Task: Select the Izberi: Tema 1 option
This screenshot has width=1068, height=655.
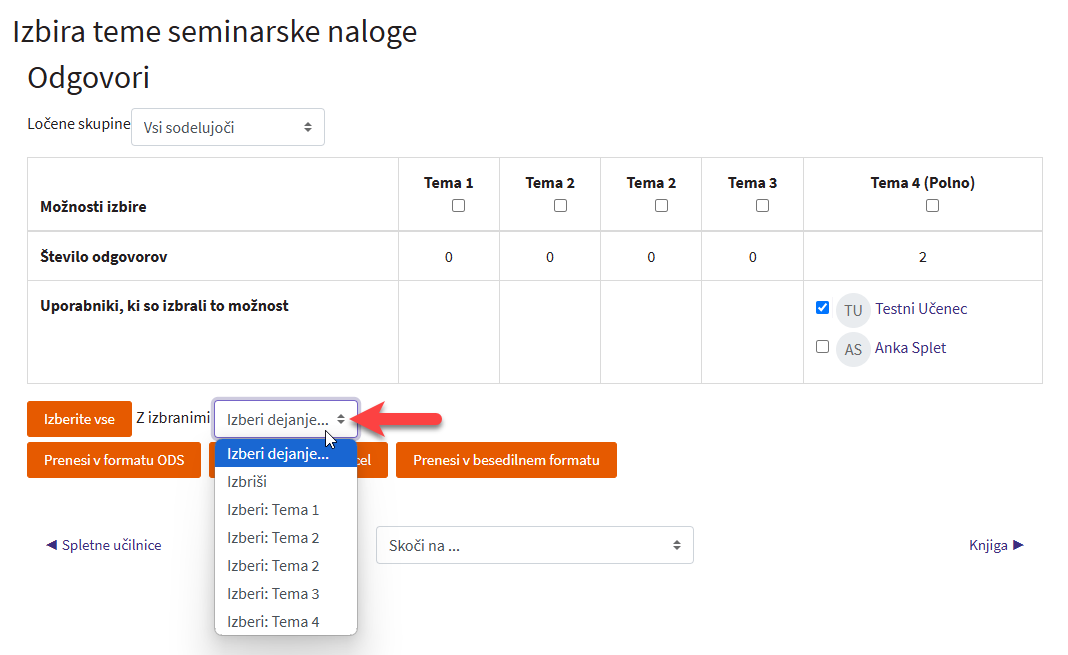Action: 273,510
